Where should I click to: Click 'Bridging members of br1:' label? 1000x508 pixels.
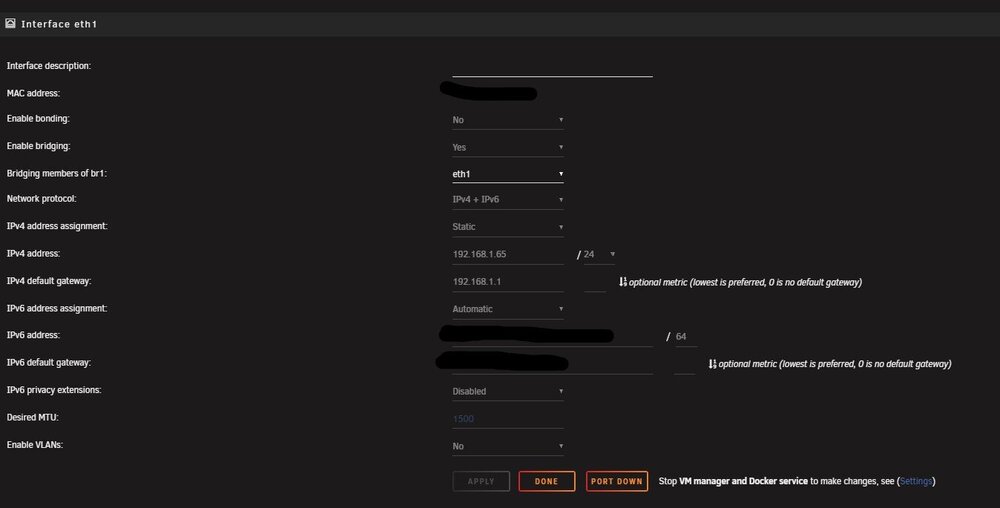click(57, 173)
